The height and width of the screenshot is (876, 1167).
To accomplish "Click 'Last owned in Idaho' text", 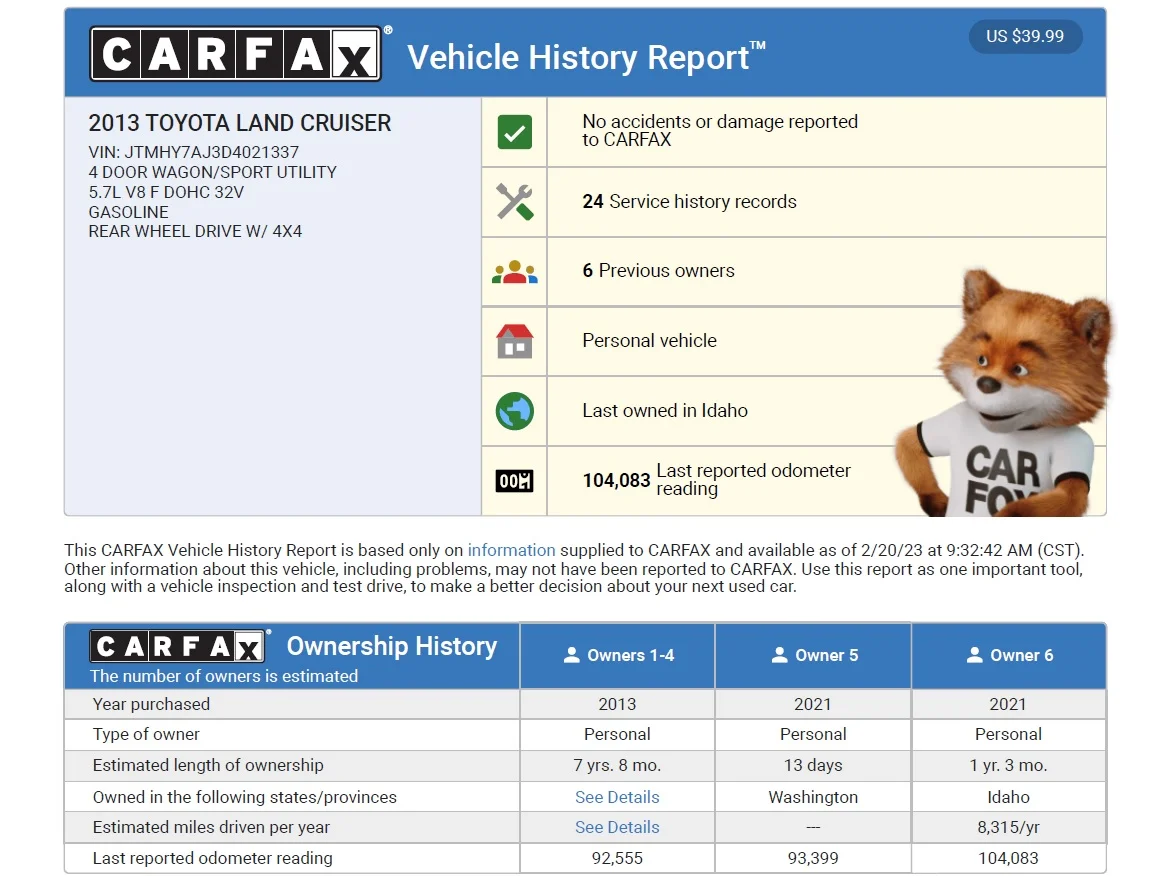I will [665, 411].
